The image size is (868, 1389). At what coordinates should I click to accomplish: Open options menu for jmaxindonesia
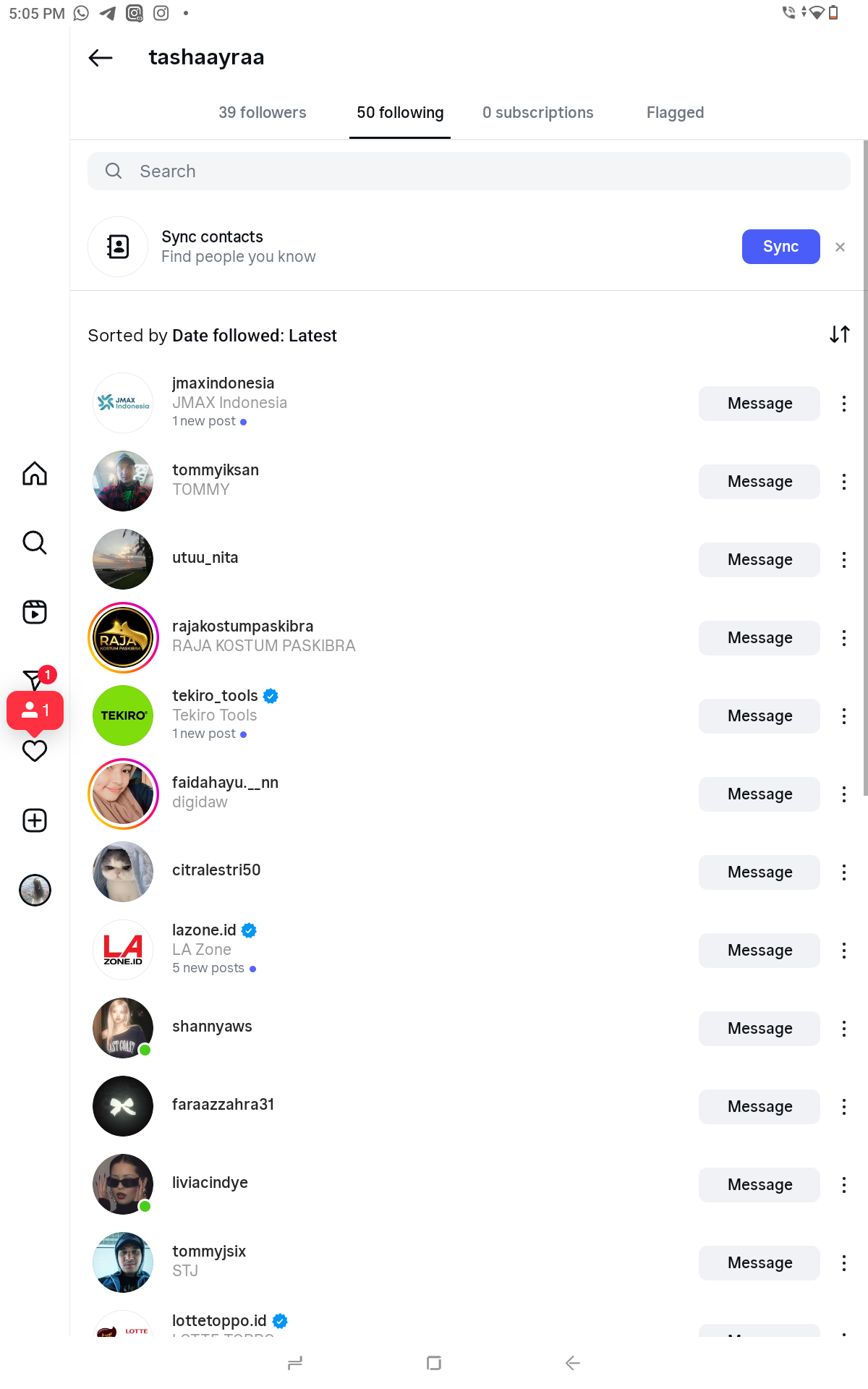843,404
